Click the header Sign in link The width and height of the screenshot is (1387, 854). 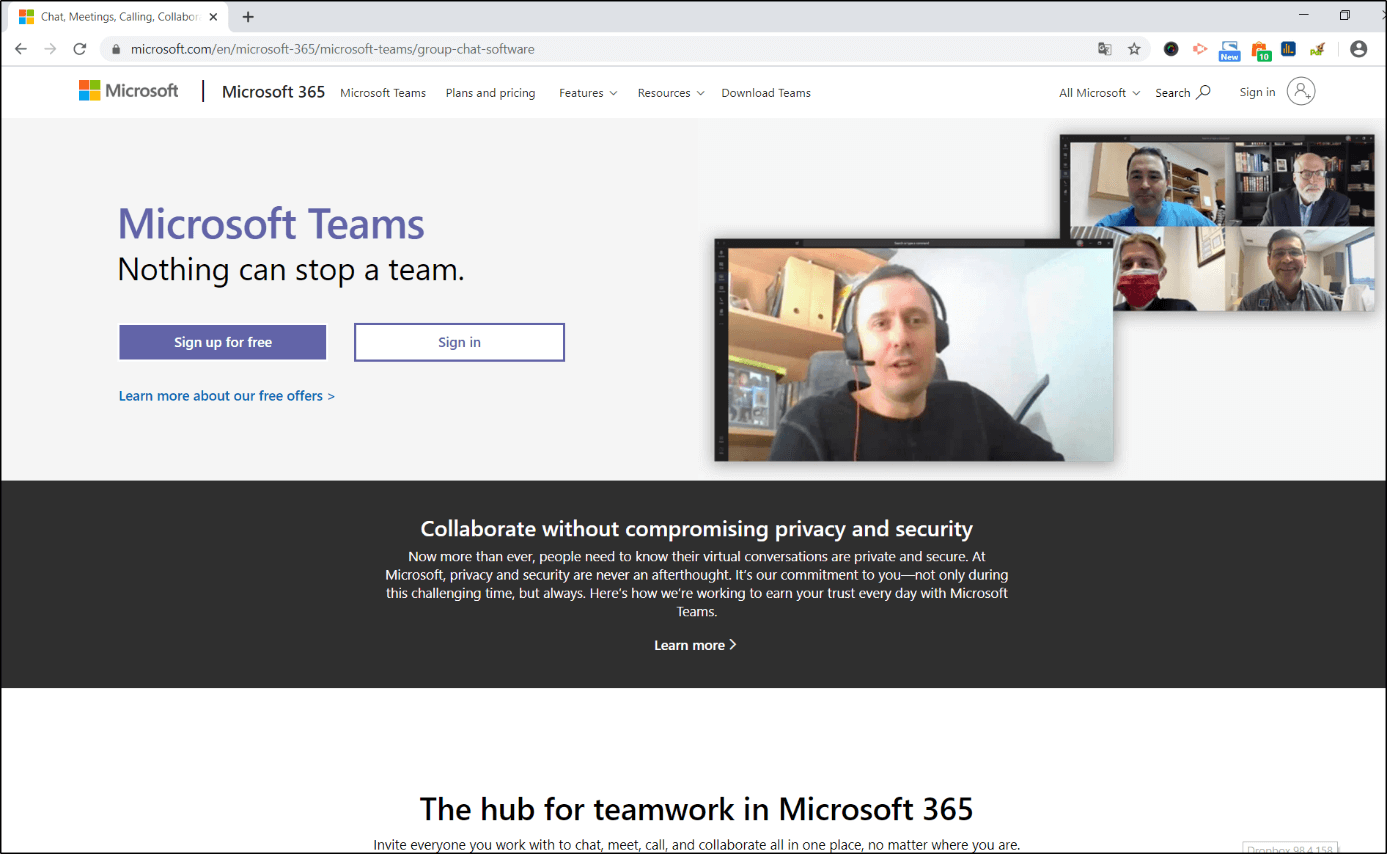(x=1257, y=92)
